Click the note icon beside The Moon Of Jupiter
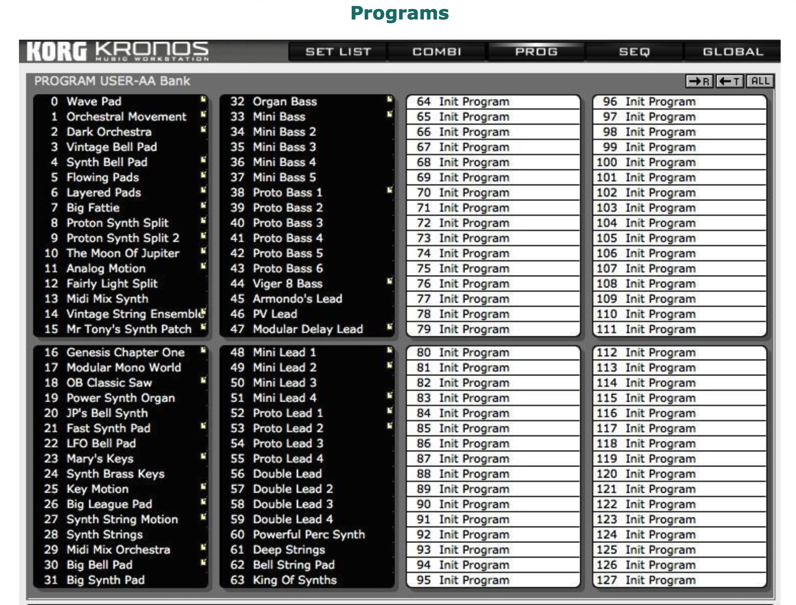The height and width of the screenshot is (605, 796). (204, 251)
